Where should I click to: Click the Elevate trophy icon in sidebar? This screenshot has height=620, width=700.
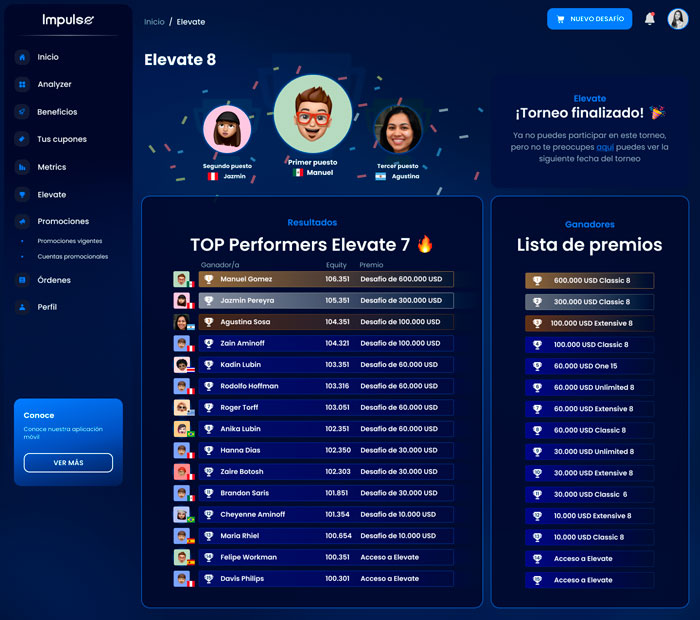coord(22,195)
